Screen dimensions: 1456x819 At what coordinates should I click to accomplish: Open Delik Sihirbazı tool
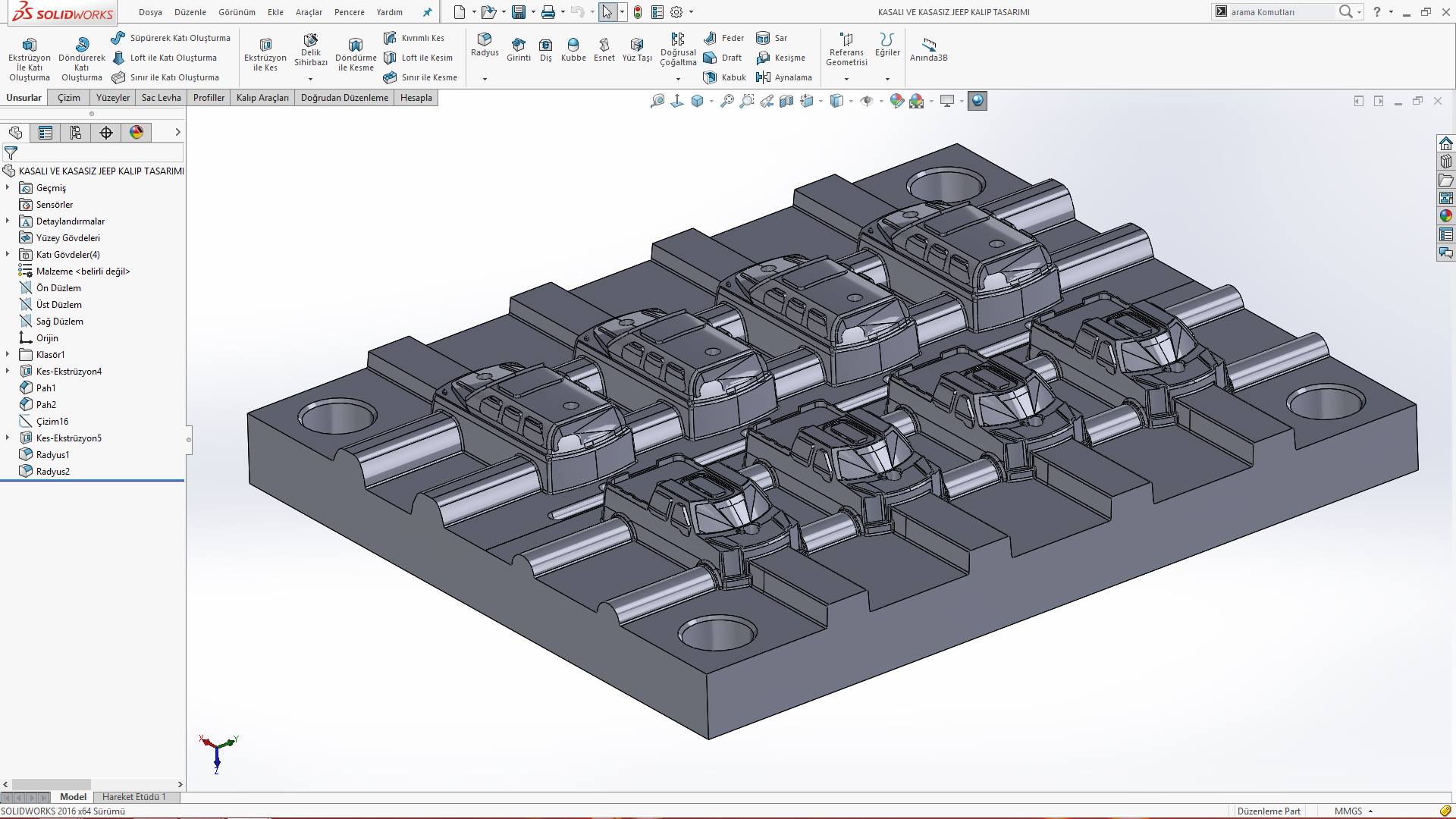(x=311, y=49)
